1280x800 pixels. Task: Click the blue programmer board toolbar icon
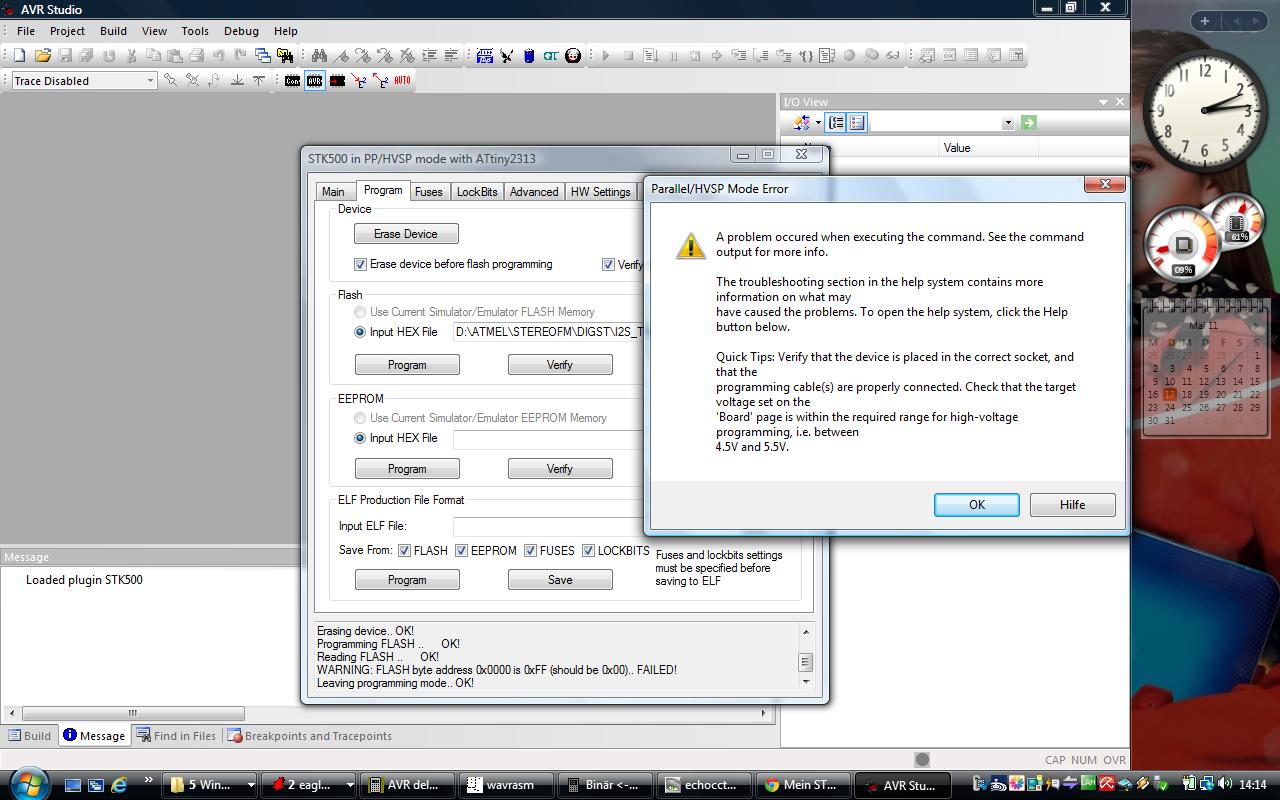(485, 56)
